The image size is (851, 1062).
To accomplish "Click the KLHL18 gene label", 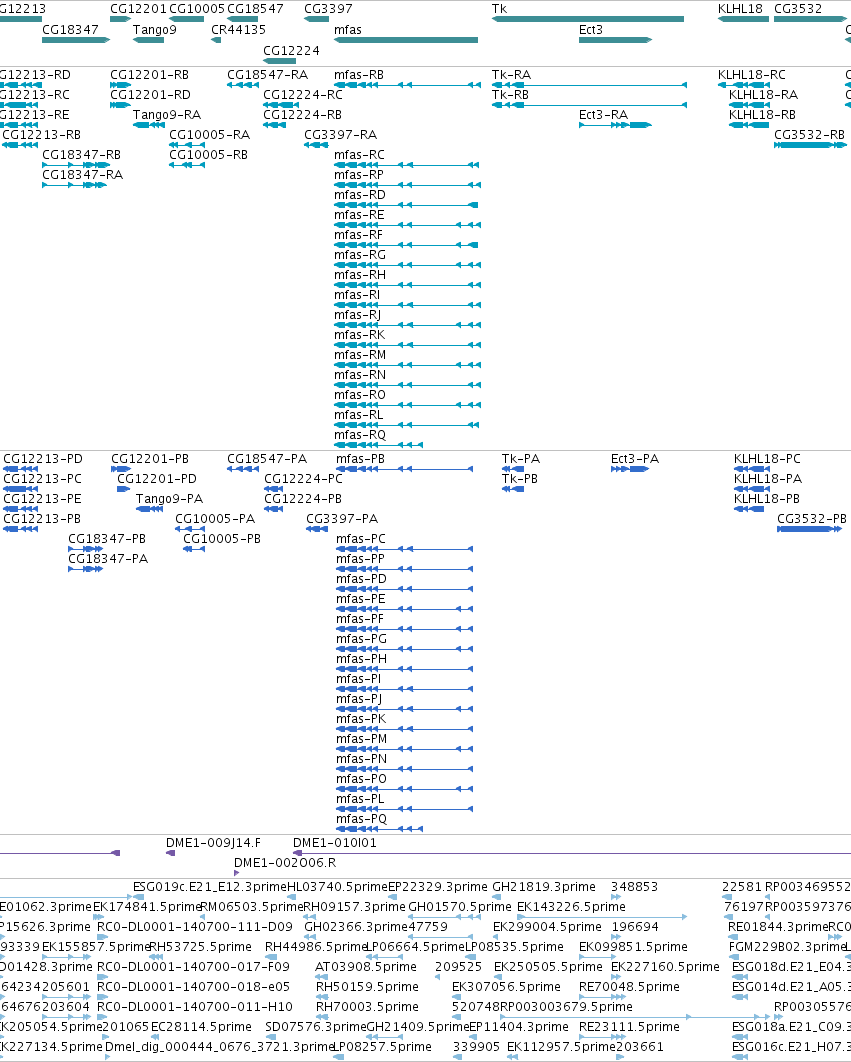I will click(x=740, y=9).
